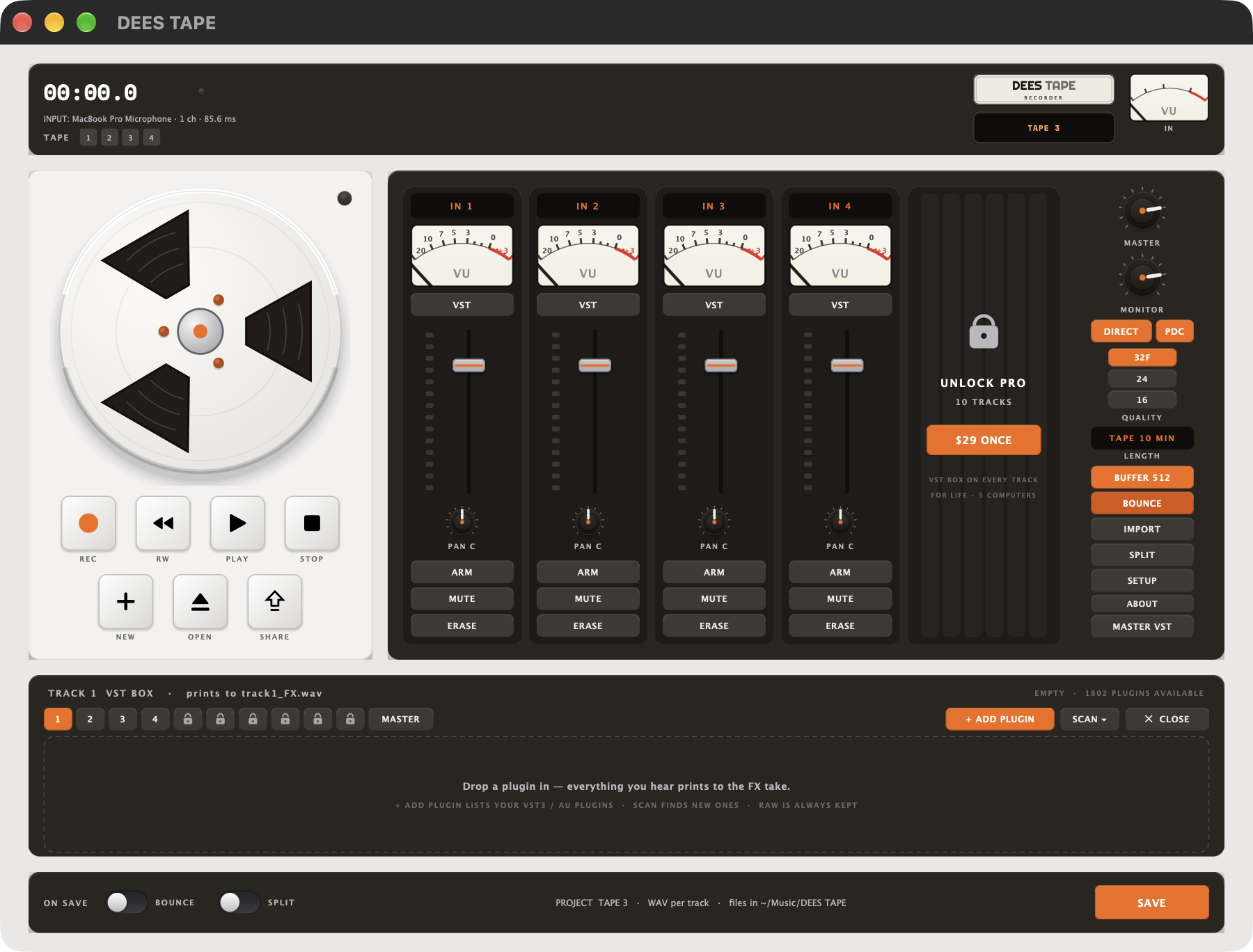Click the $29 ONCE purchase button
Image resolution: width=1253 pixels, height=952 pixels.
(x=984, y=440)
